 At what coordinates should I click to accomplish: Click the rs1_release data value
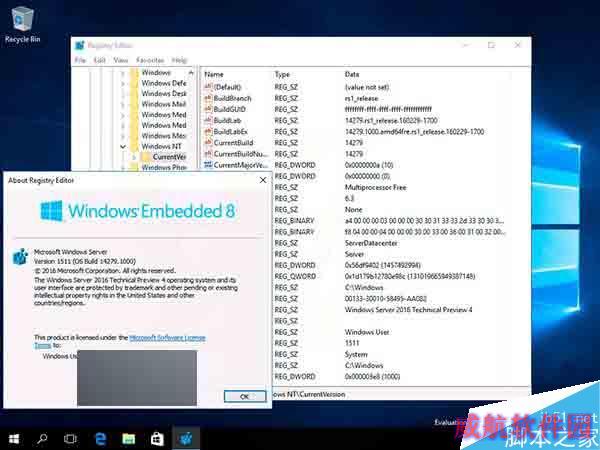361,98
